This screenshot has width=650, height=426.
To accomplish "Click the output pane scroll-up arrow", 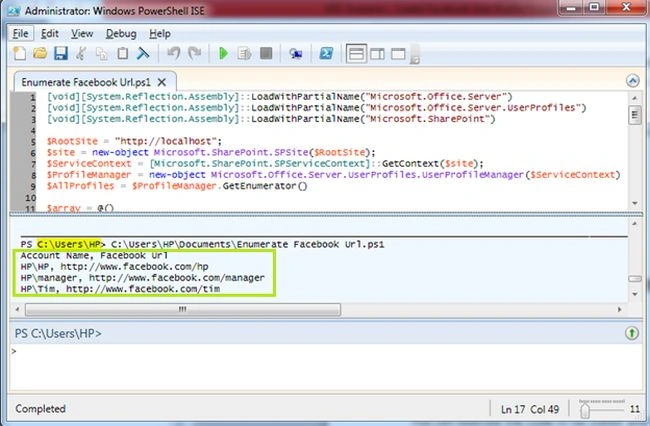I will (x=634, y=223).
